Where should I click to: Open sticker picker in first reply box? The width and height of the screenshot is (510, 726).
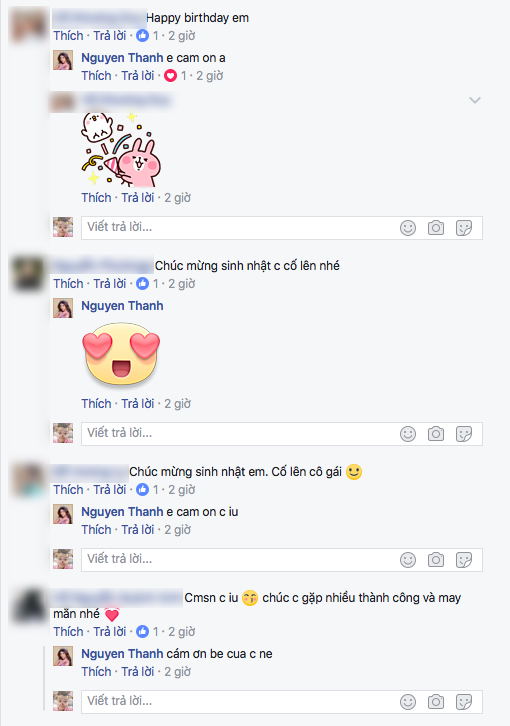coord(464,228)
